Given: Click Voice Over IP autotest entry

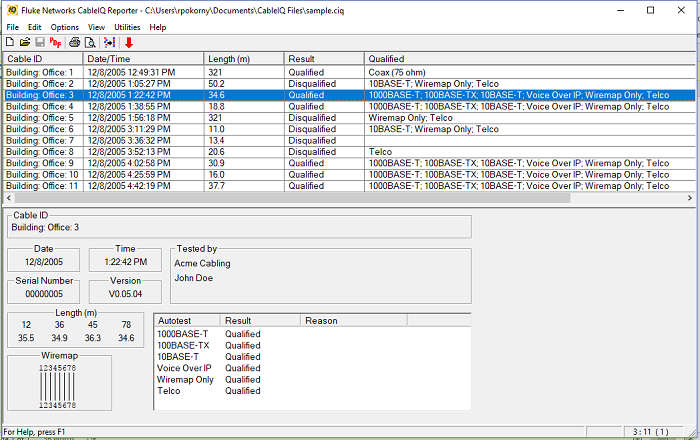Looking at the screenshot, I should pos(184,368).
